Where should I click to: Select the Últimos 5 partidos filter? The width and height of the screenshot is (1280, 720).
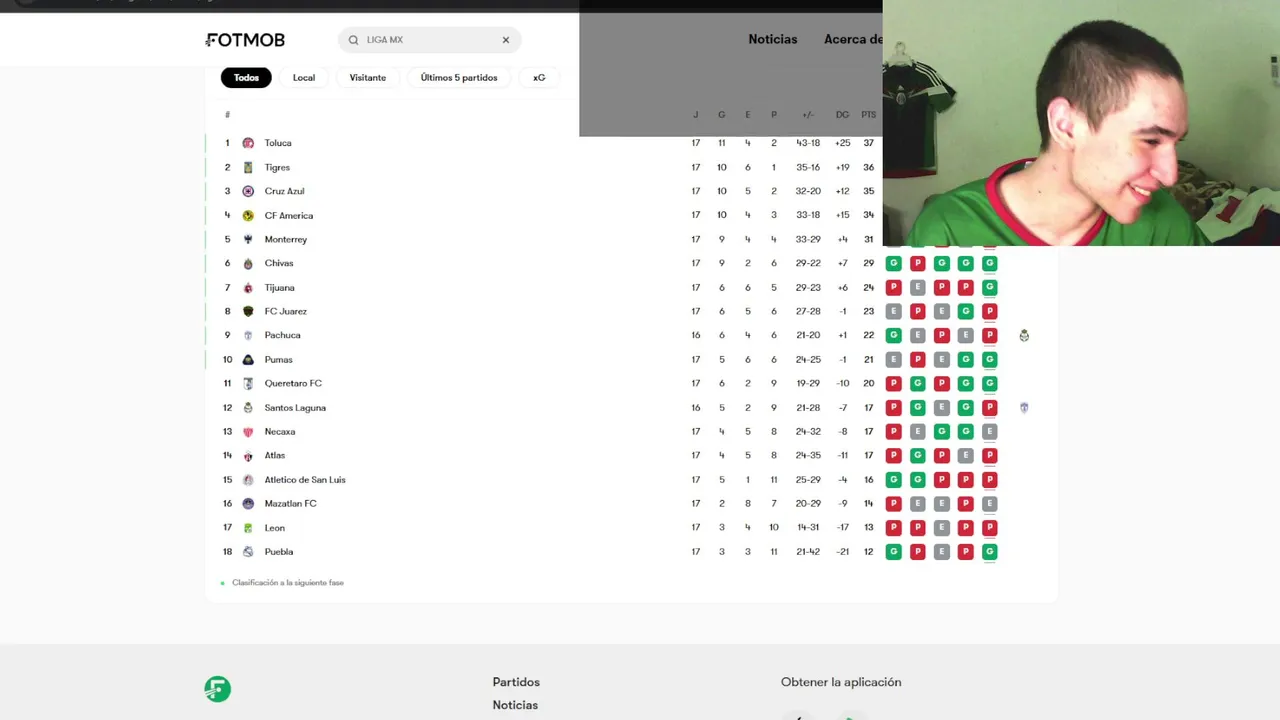coord(459,77)
